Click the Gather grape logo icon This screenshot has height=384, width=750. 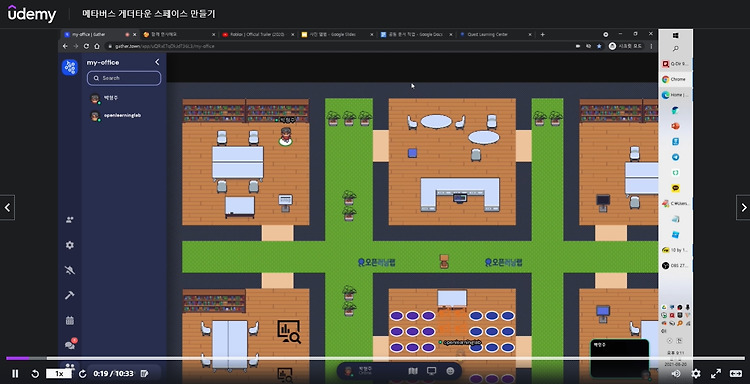pyautogui.click(x=70, y=67)
